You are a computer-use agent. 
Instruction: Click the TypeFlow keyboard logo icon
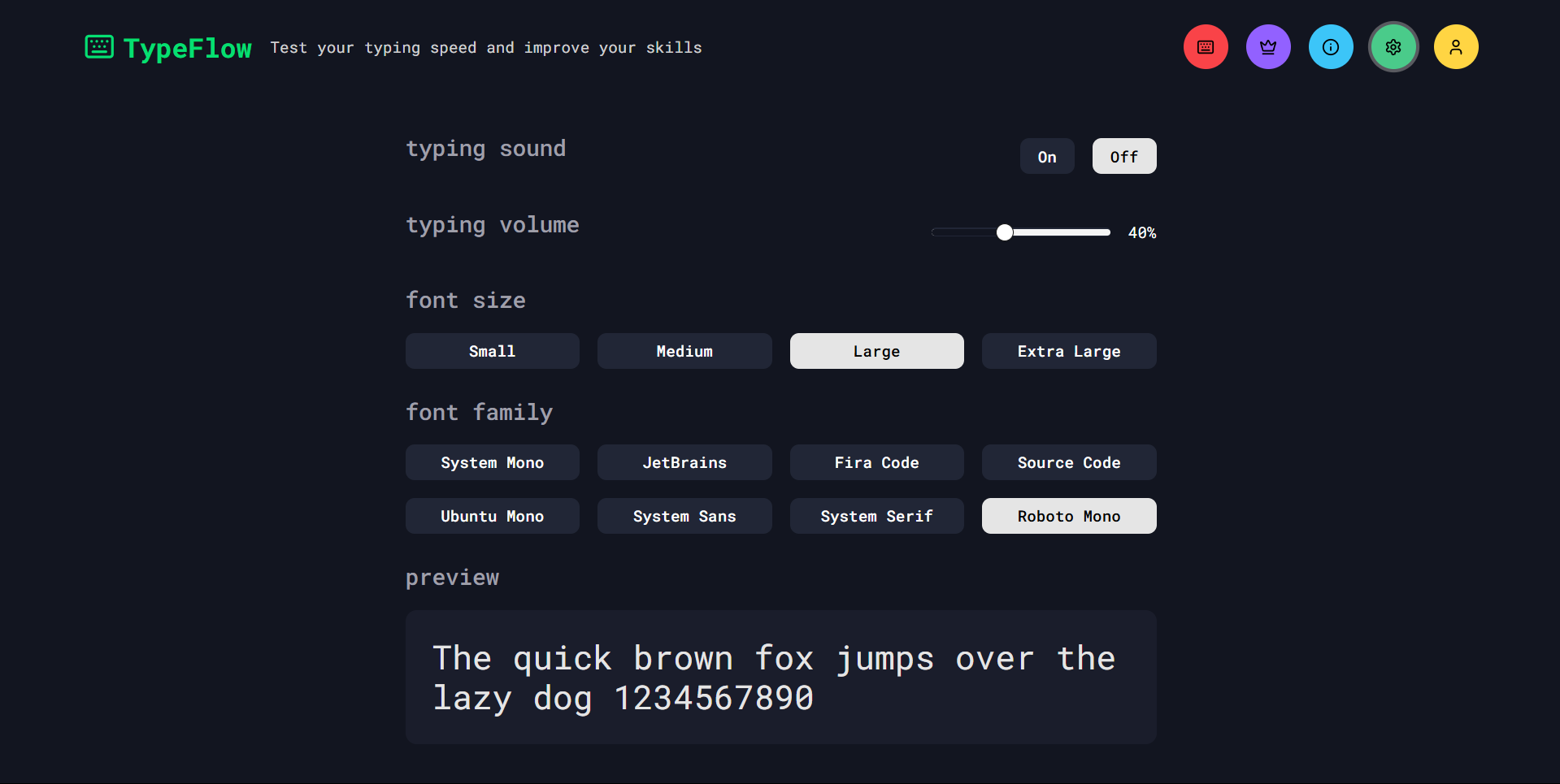[x=99, y=47]
